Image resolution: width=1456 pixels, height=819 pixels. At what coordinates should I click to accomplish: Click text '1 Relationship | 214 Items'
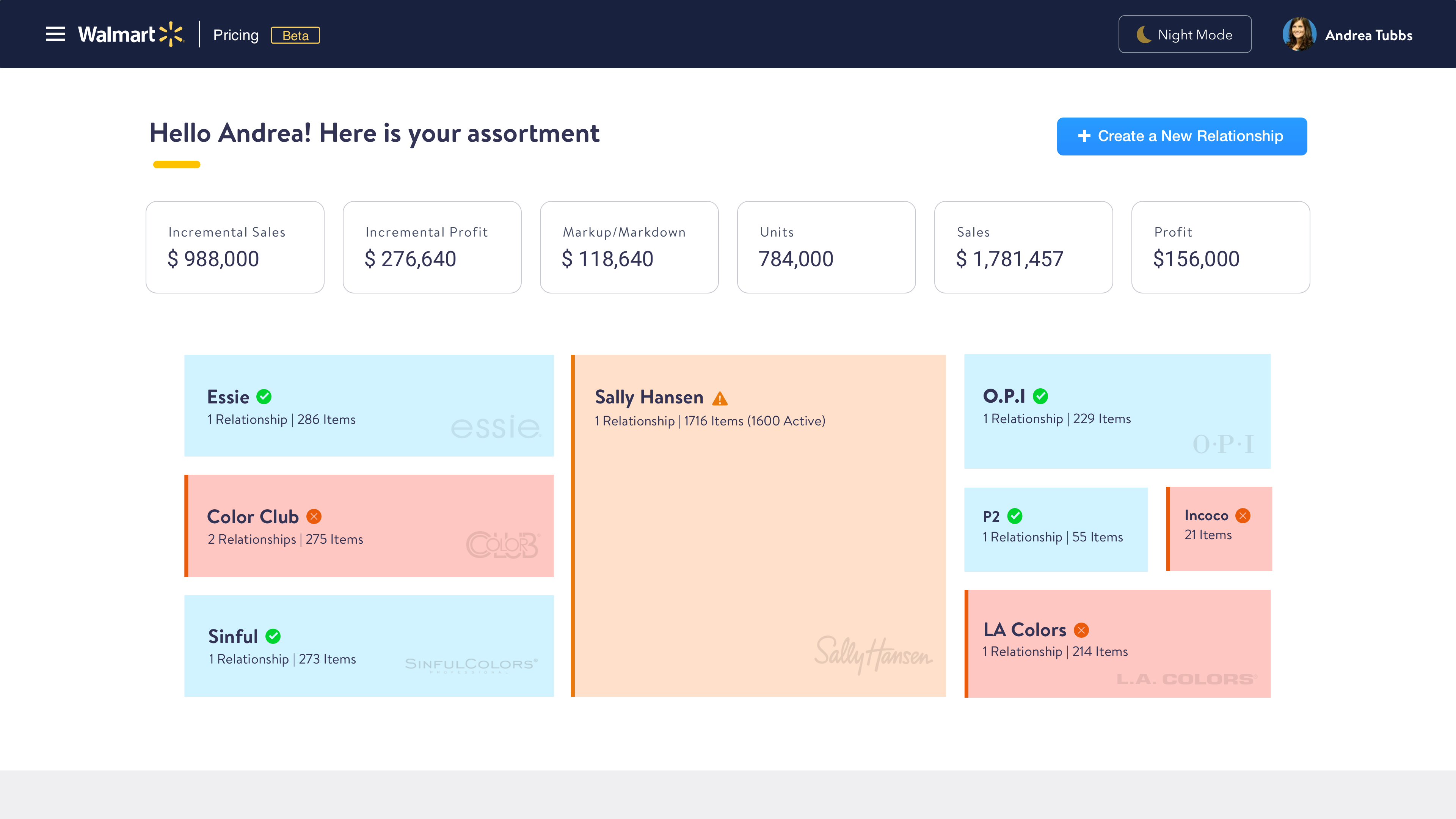coord(1055,652)
